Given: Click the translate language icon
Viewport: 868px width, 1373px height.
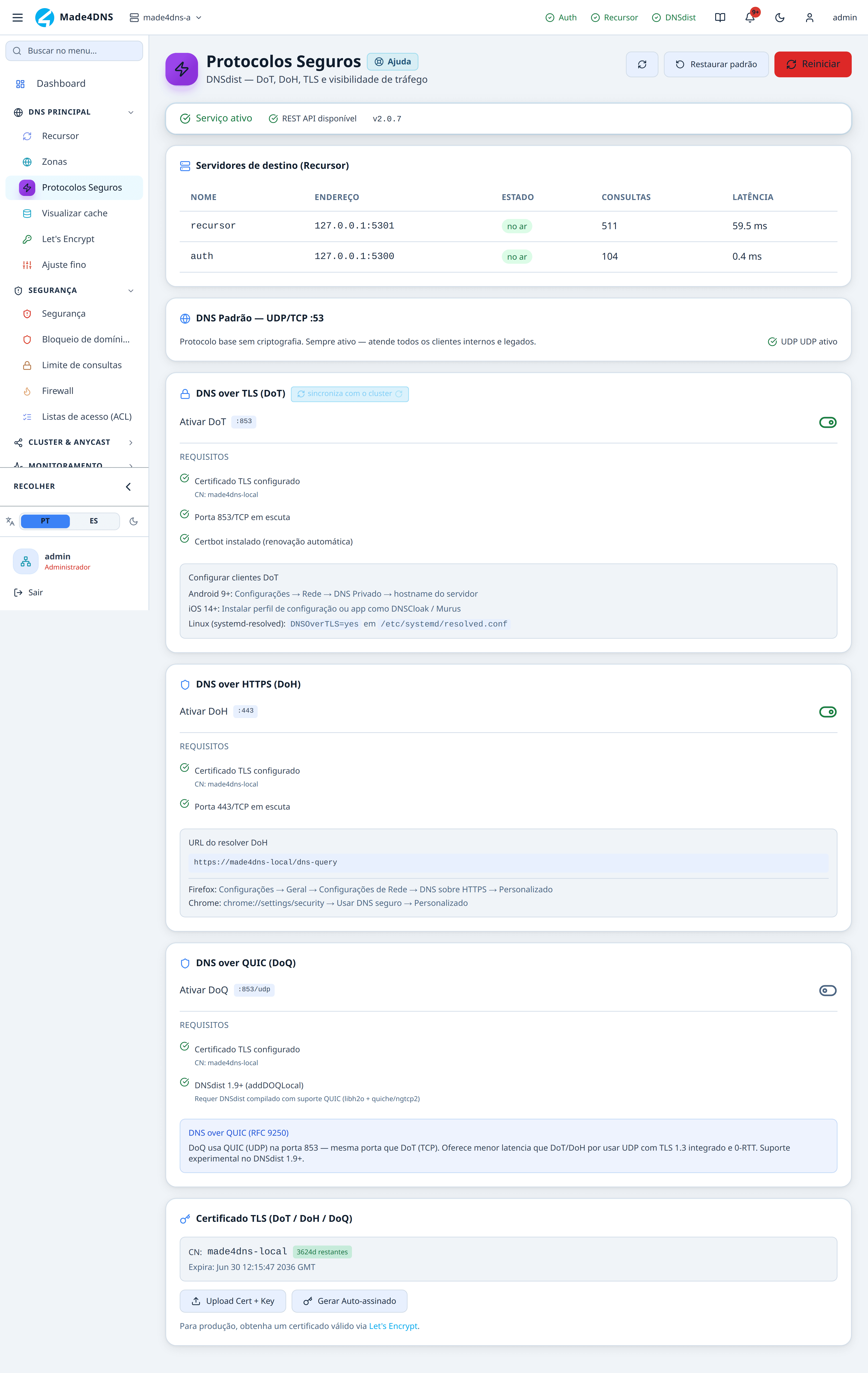Looking at the screenshot, I should click(10, 521).
